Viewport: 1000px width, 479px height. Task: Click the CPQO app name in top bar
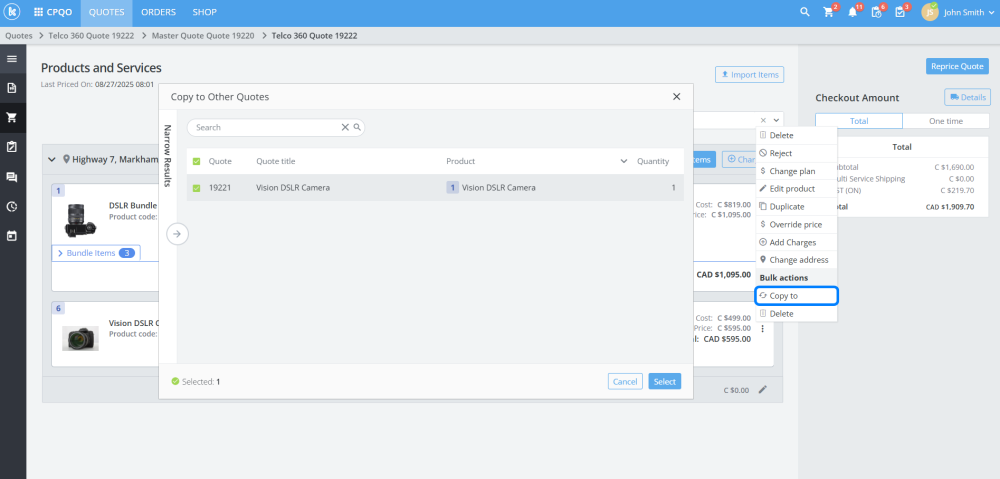click(x=59, y=12)
